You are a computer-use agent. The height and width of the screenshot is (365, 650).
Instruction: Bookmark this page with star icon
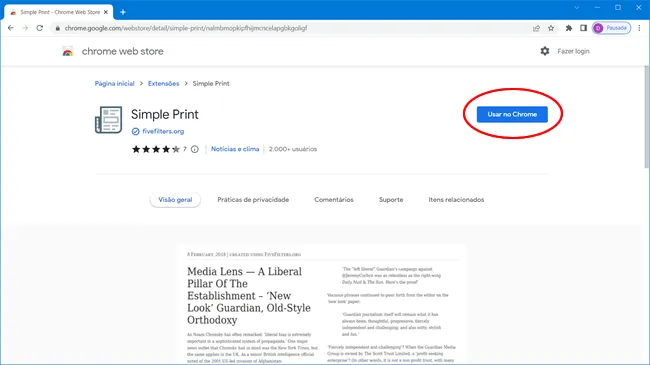(x=551, y=28)
